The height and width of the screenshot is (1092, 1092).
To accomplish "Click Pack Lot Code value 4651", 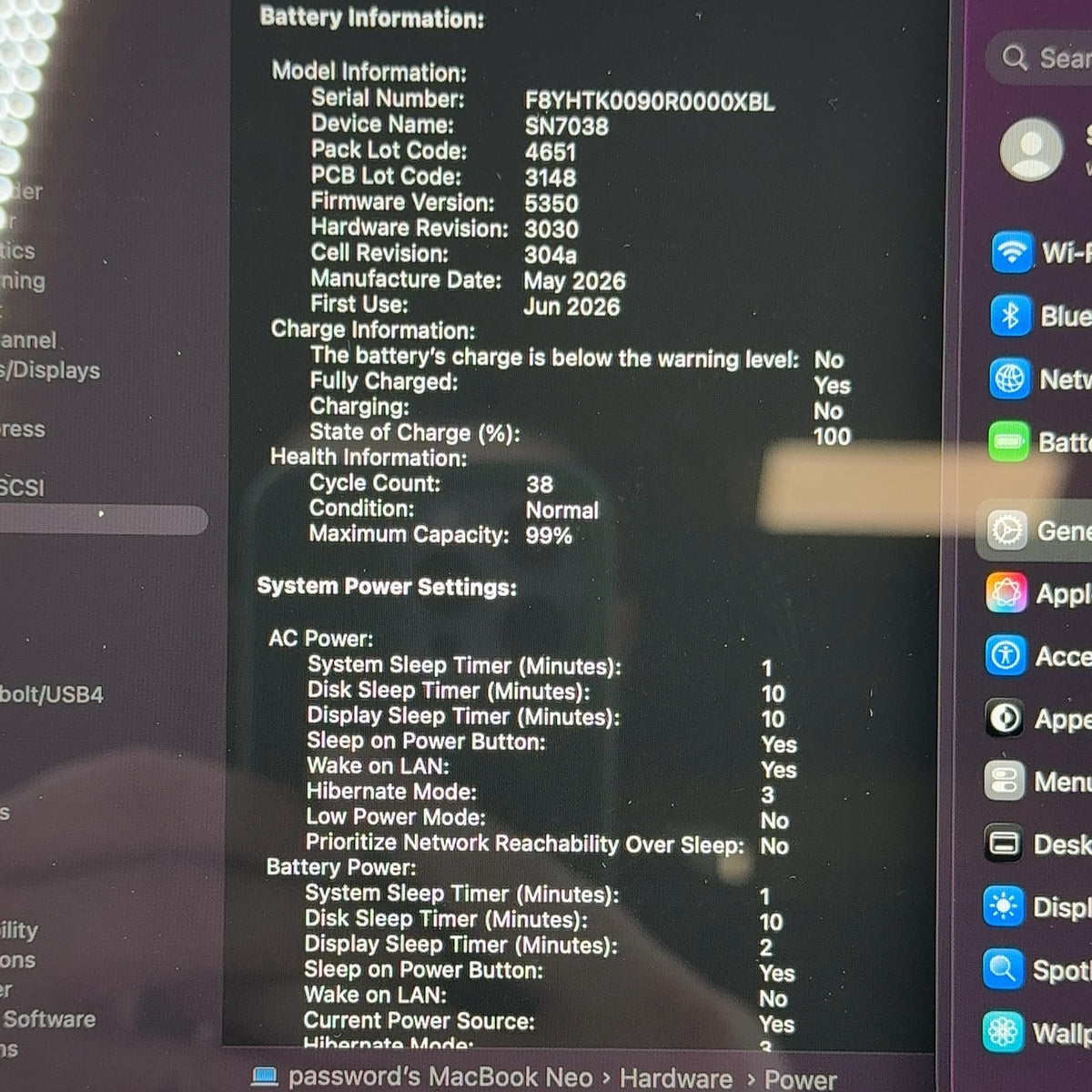I will (x=551, y=152).
